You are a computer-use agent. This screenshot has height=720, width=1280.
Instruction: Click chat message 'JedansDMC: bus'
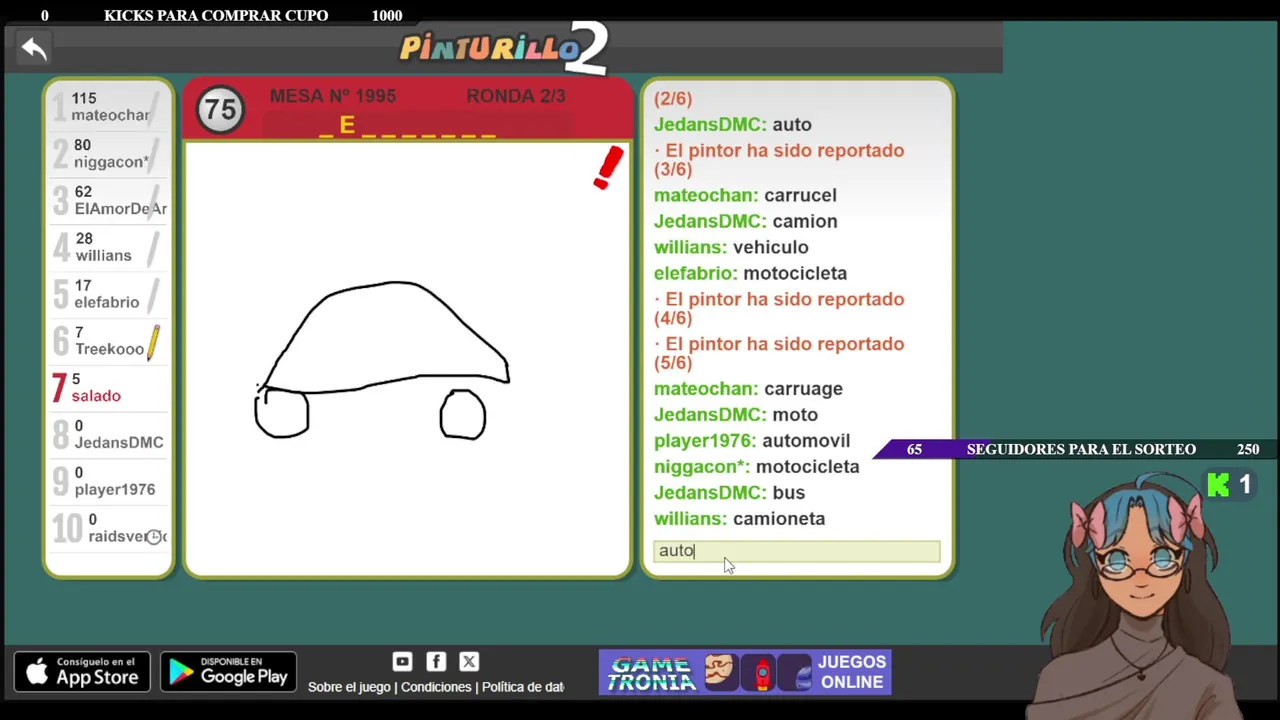729,493
